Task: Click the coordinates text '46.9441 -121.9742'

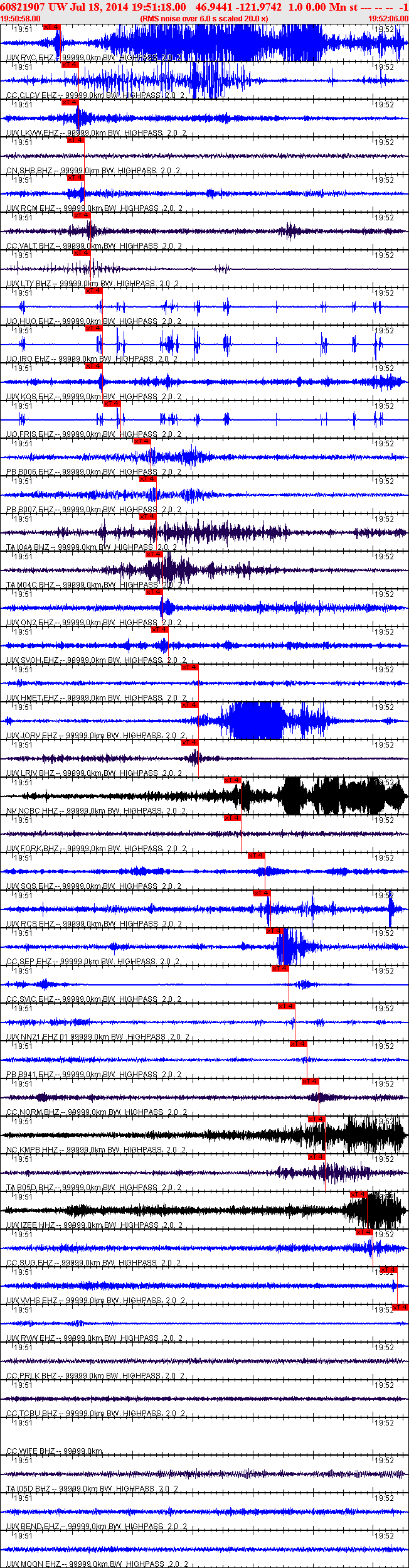Action: [x=238, y=7]
